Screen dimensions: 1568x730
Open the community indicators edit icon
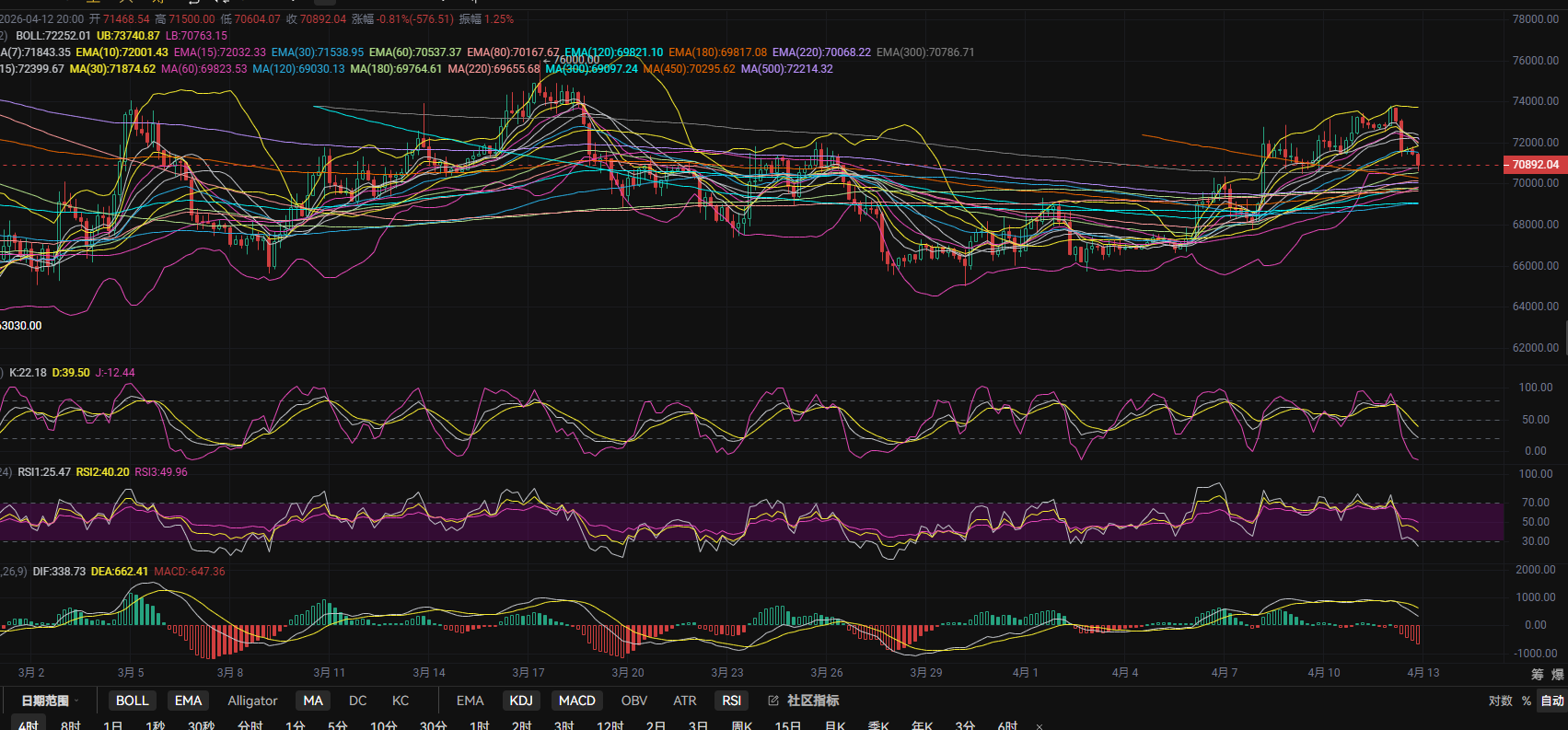773,701
